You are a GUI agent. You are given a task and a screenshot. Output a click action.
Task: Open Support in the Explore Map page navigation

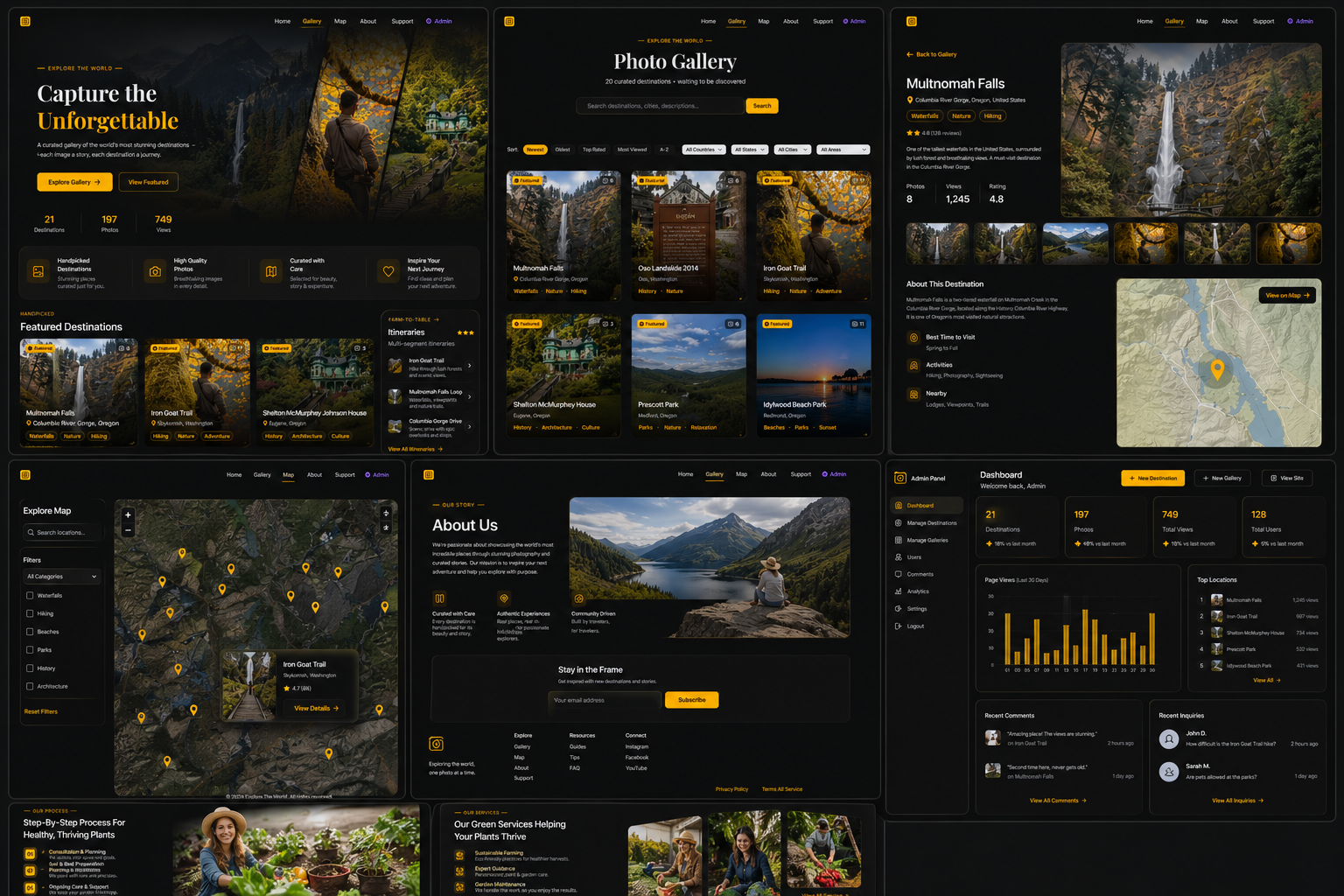(x=345, y=475)
